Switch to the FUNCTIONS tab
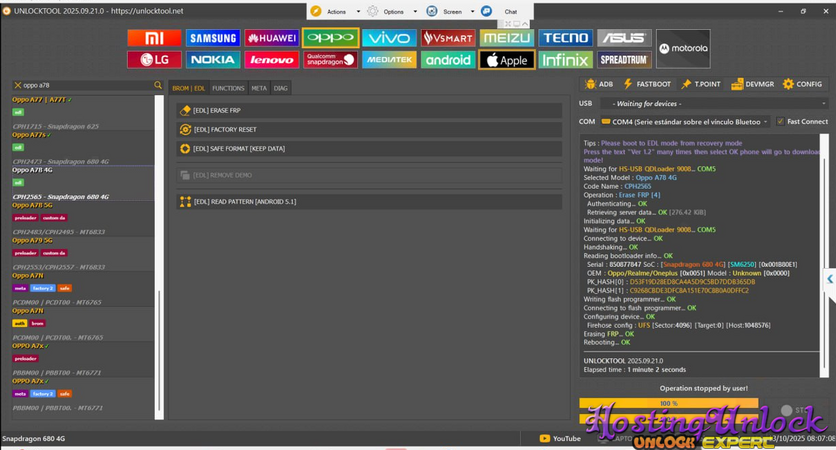This screenshot has width=836, height=450. click(228, 88)
